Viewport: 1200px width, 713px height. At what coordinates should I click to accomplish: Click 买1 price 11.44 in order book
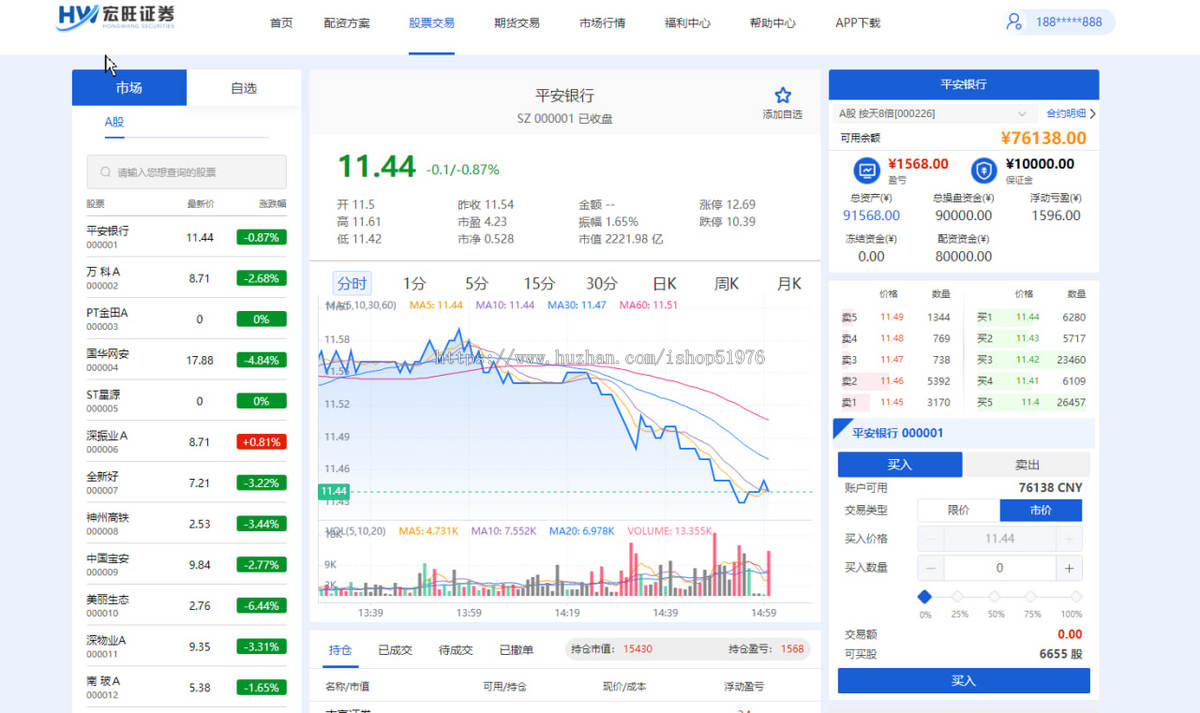[1027, 317]
